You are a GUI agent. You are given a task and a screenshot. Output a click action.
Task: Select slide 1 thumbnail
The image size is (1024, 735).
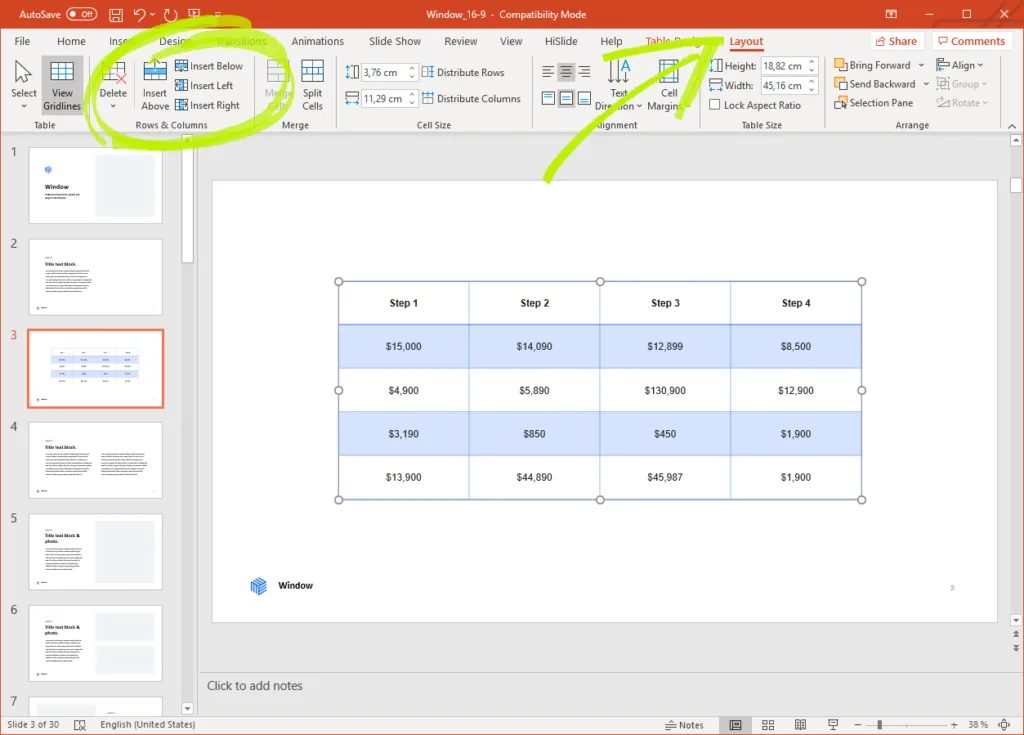pos(95,185)
